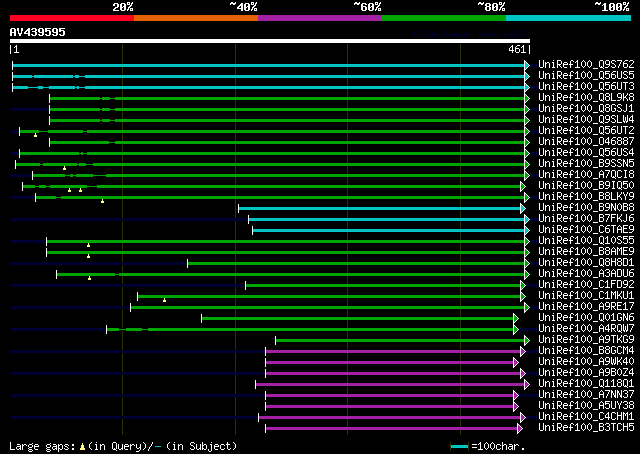Select the UniRef100_A9RE17 label
This screenshot has width=640, height=454.
[586, 307]
